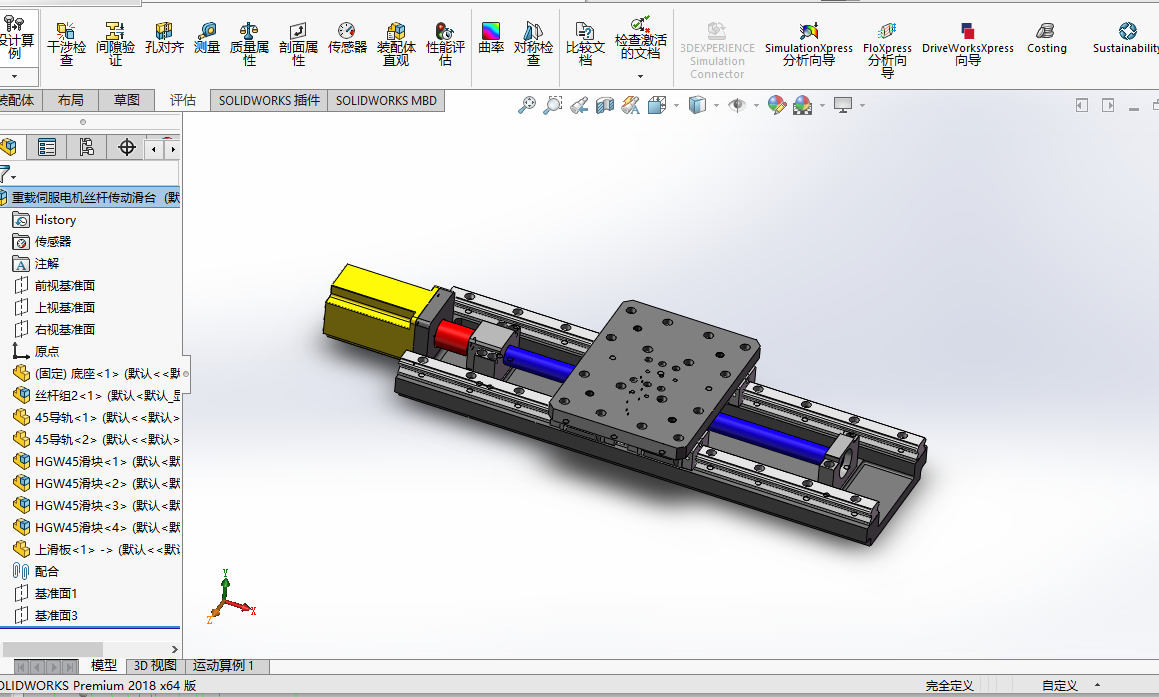Screen dimensions: 1159x697
Task: Open the SOLIDWORKS MBD tab
Action: pos(386,101)
